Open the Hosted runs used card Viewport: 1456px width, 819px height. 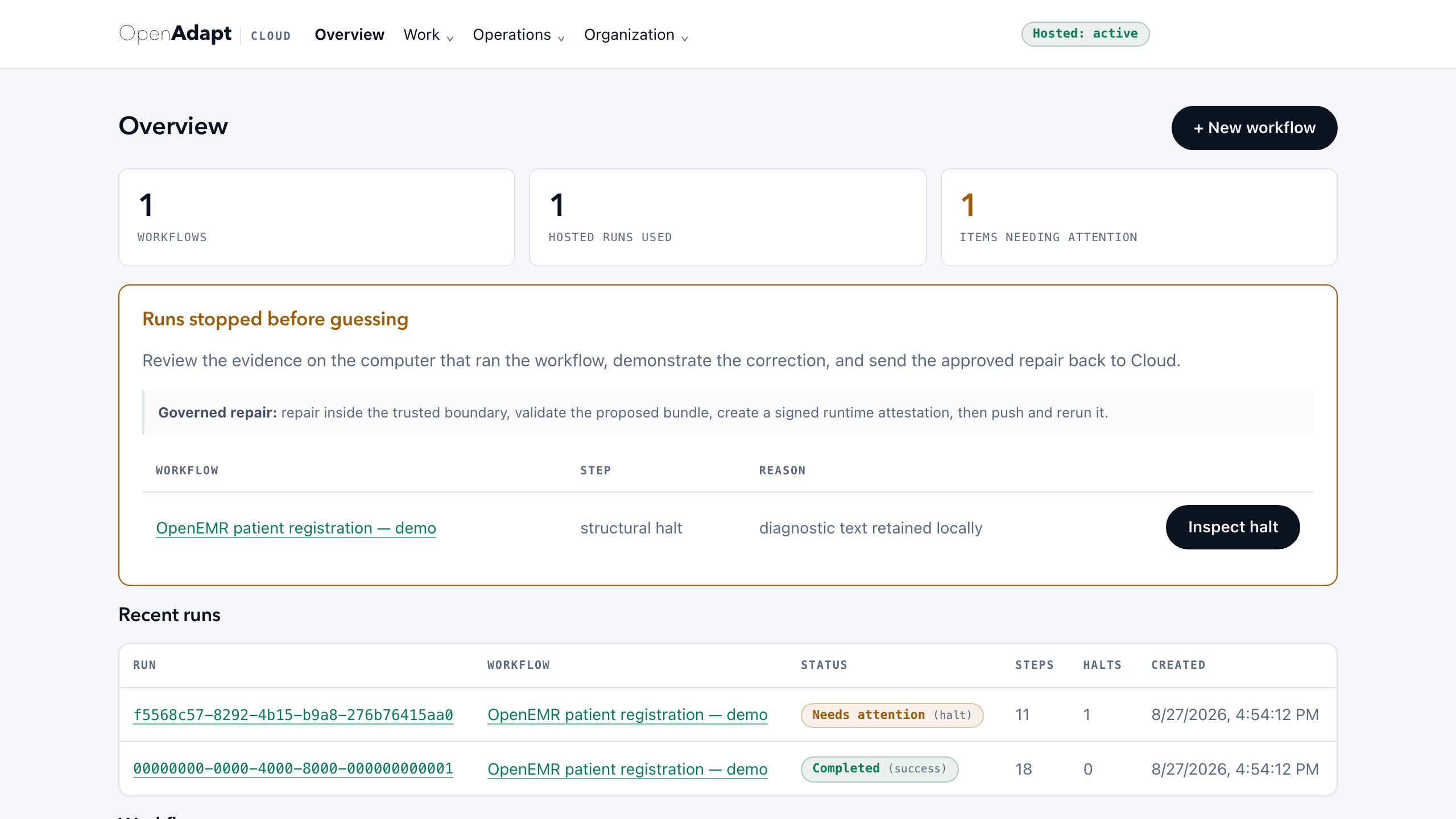click(727, 217)
